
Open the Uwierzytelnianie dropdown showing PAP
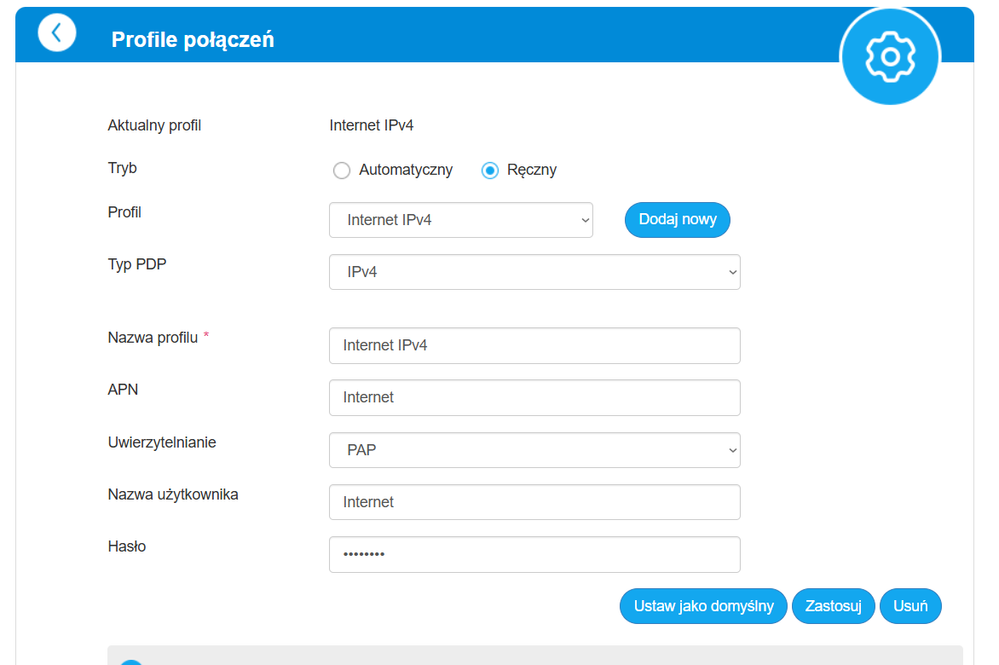coord(534,450)
